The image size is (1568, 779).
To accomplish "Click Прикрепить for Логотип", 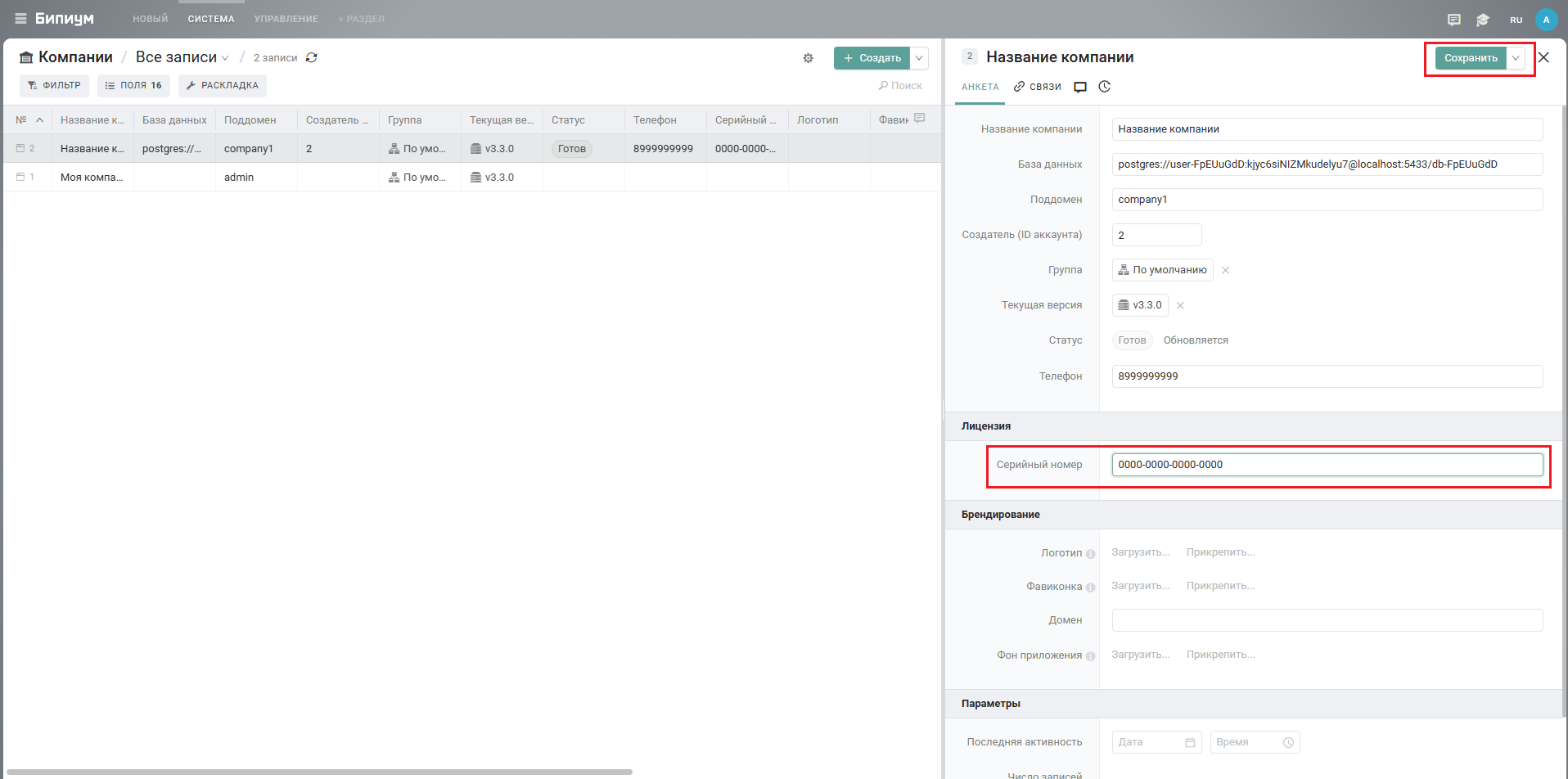I will [x=1220, y=552].
